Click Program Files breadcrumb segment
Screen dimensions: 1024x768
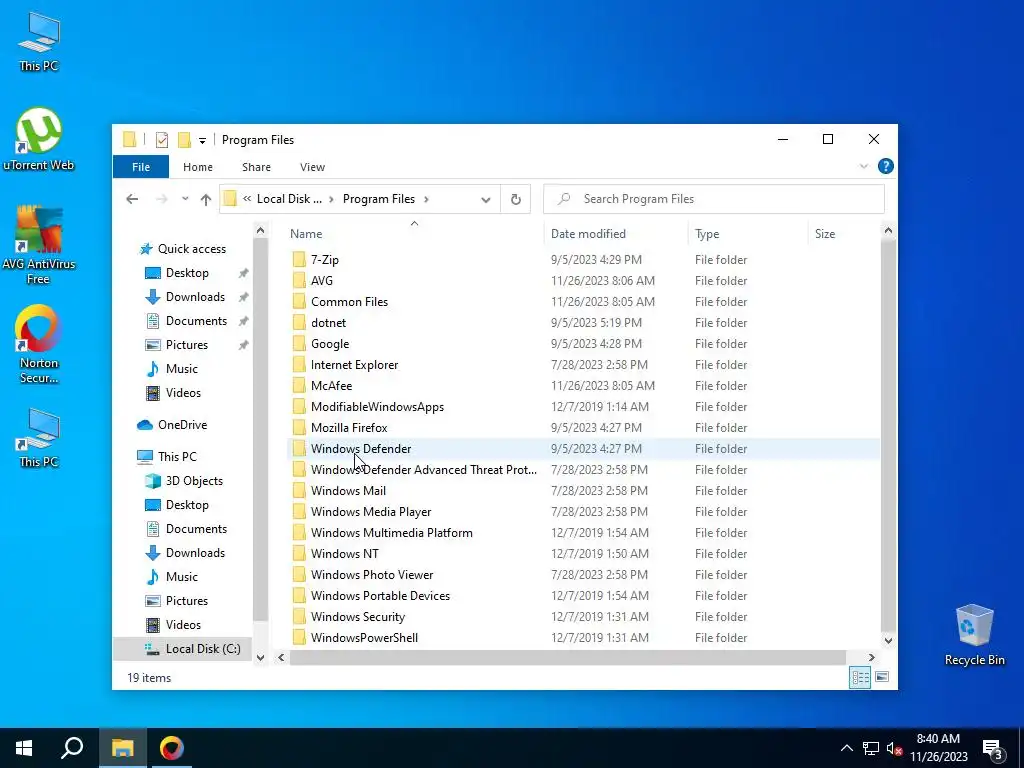(x=379, y=199)
